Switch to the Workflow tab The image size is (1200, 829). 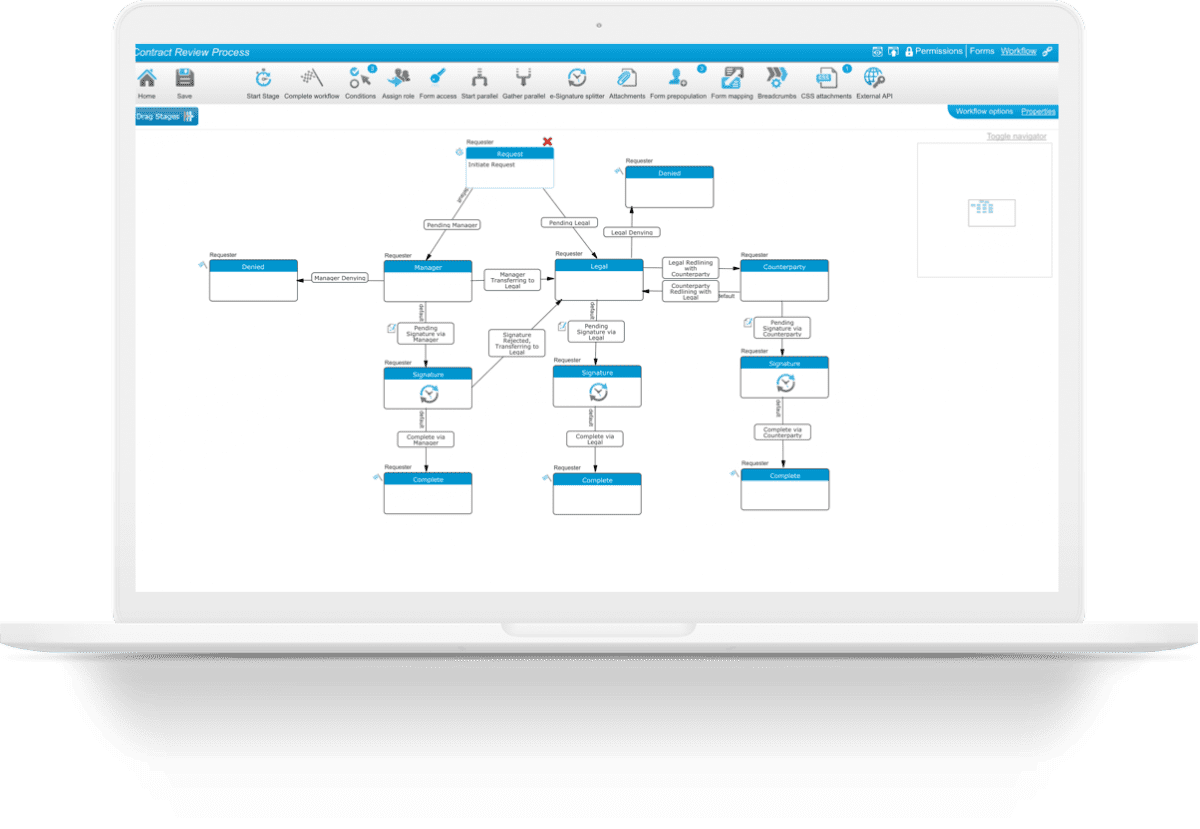tap(1017, 50)
